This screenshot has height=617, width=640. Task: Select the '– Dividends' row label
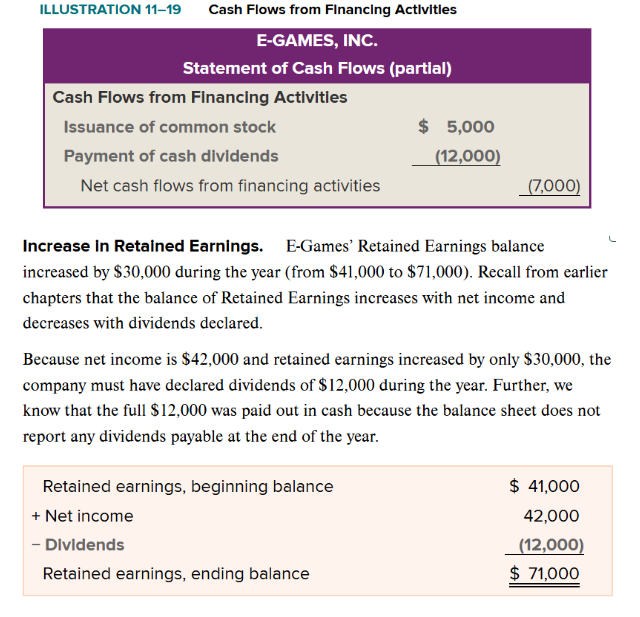point(78,545)
